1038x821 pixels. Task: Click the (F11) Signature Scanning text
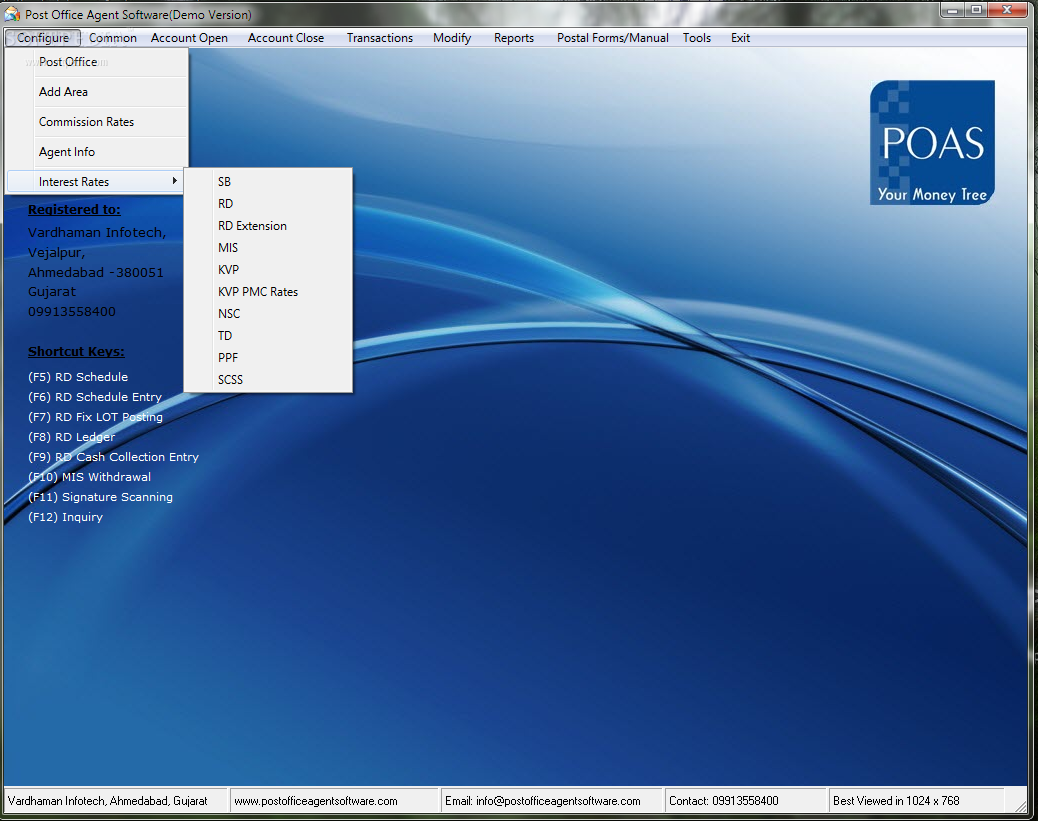pos(100,497)
